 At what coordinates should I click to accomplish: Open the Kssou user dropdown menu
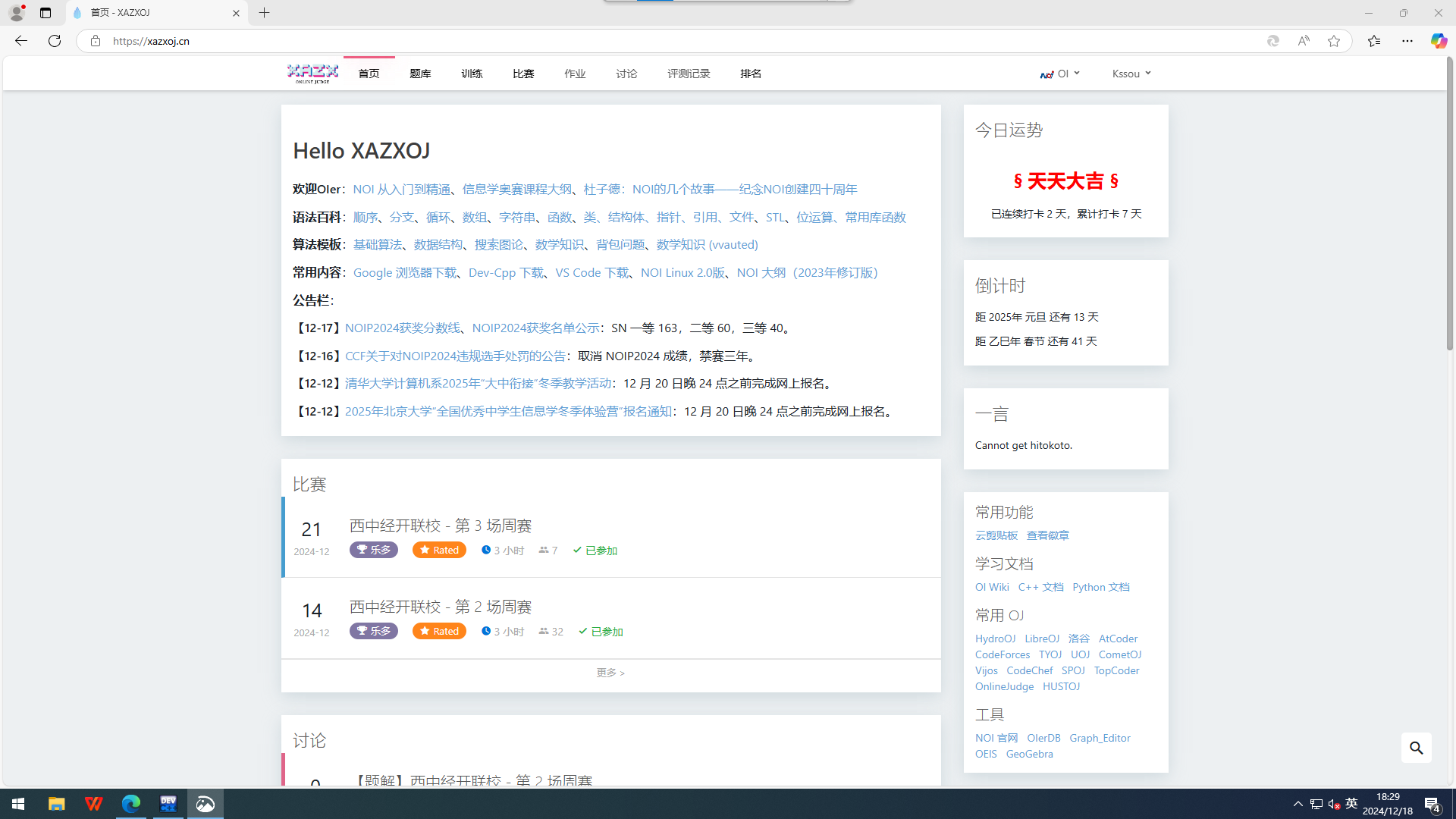1131,74
